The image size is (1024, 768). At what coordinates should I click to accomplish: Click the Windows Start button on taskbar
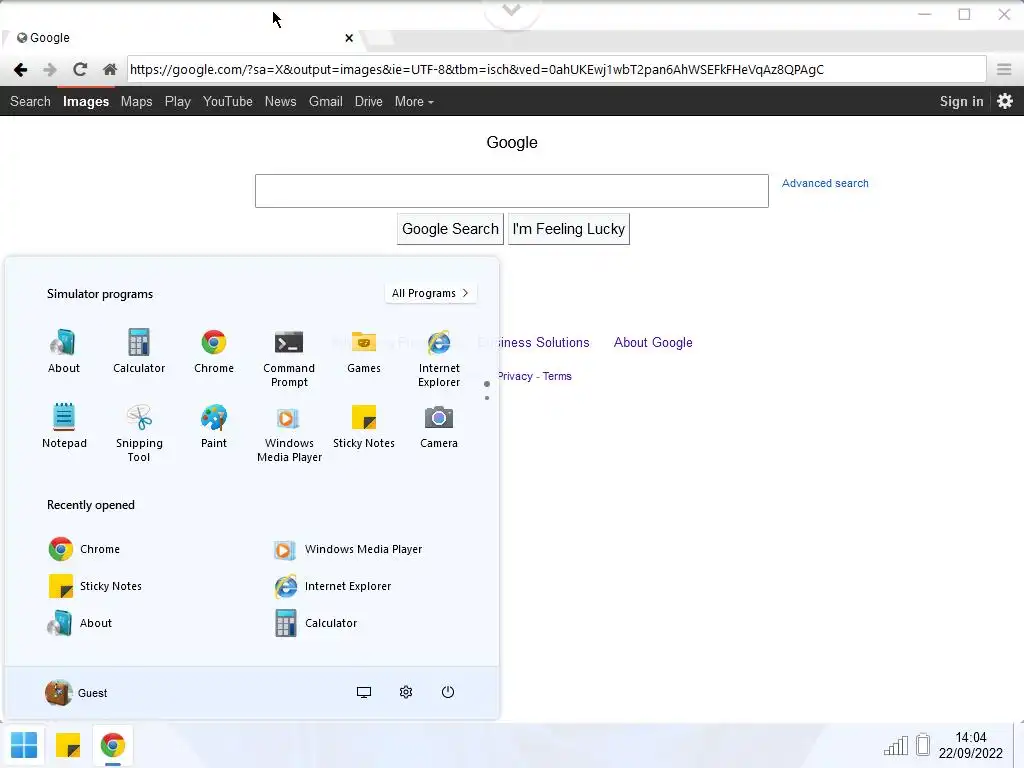coord(24,745)
